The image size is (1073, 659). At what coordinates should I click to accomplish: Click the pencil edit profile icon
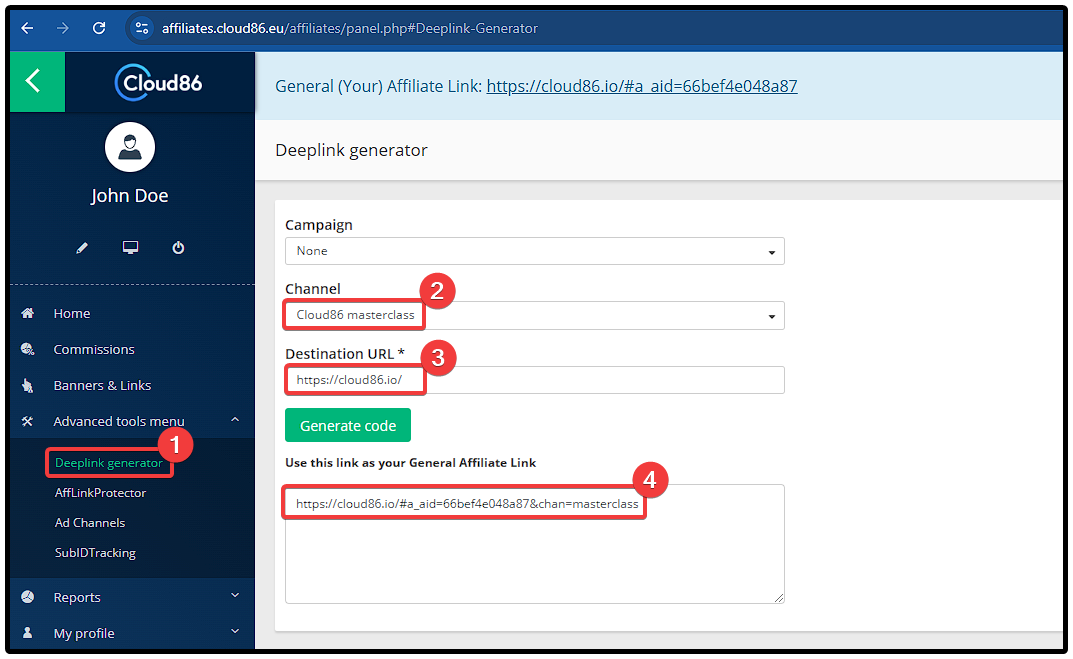pyautogui.click(x=82, y=248)
